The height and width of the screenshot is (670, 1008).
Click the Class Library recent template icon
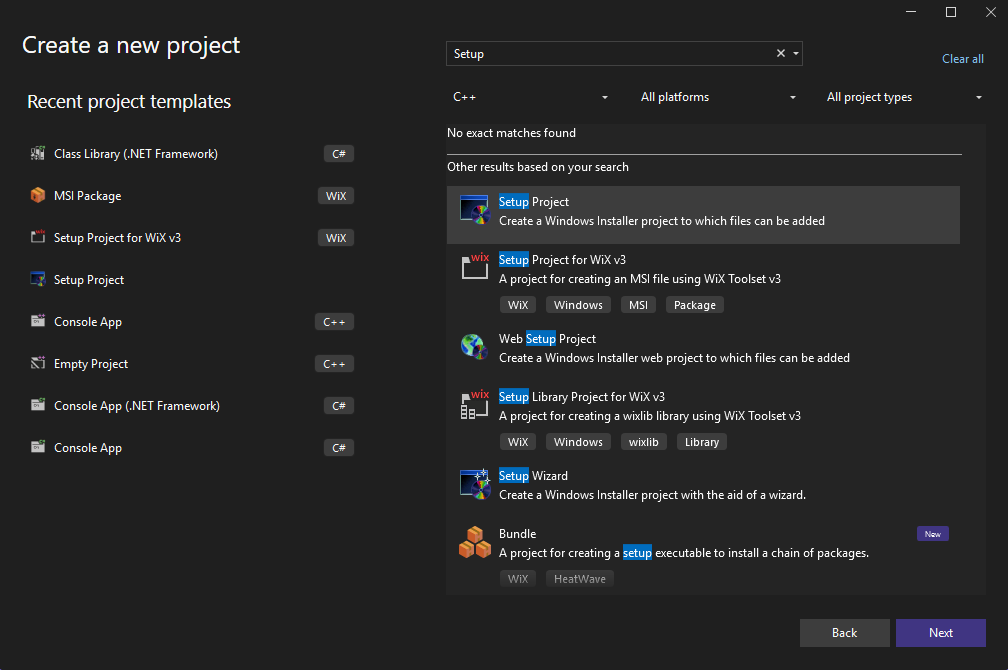[x=38, y=154]
